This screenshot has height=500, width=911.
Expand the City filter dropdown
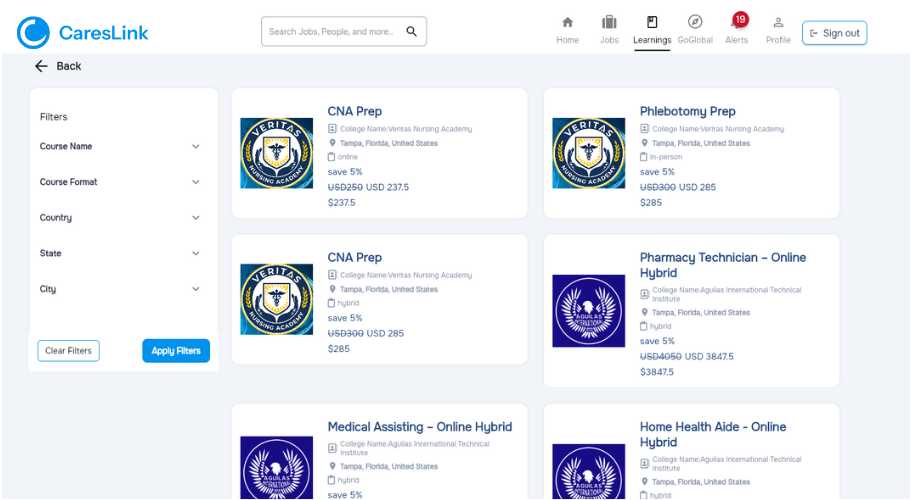click(195, 289)
